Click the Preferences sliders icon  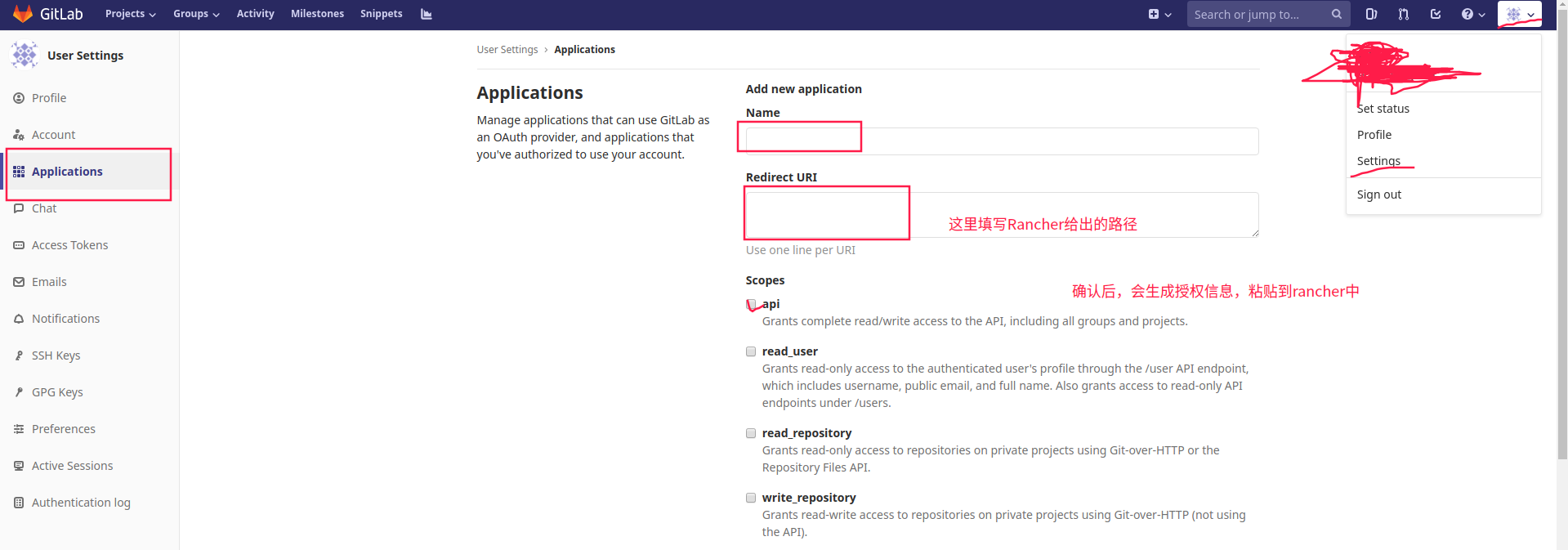[19, 429]
